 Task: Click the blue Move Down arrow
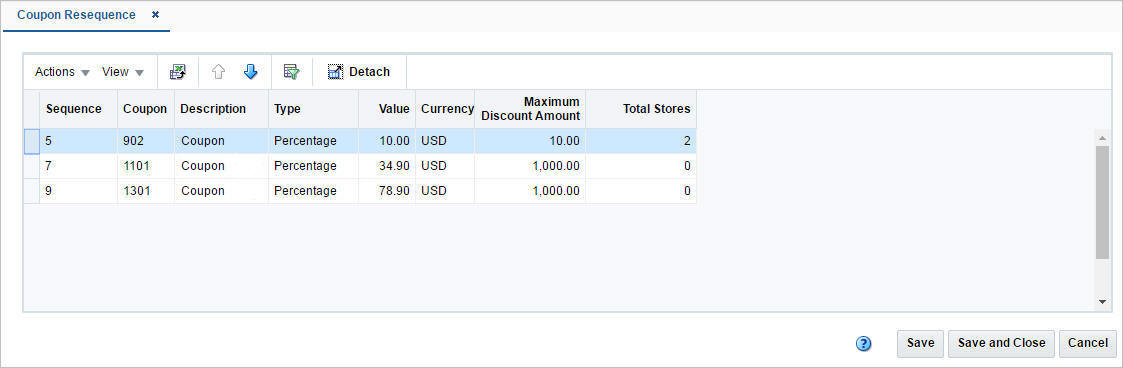250,72
